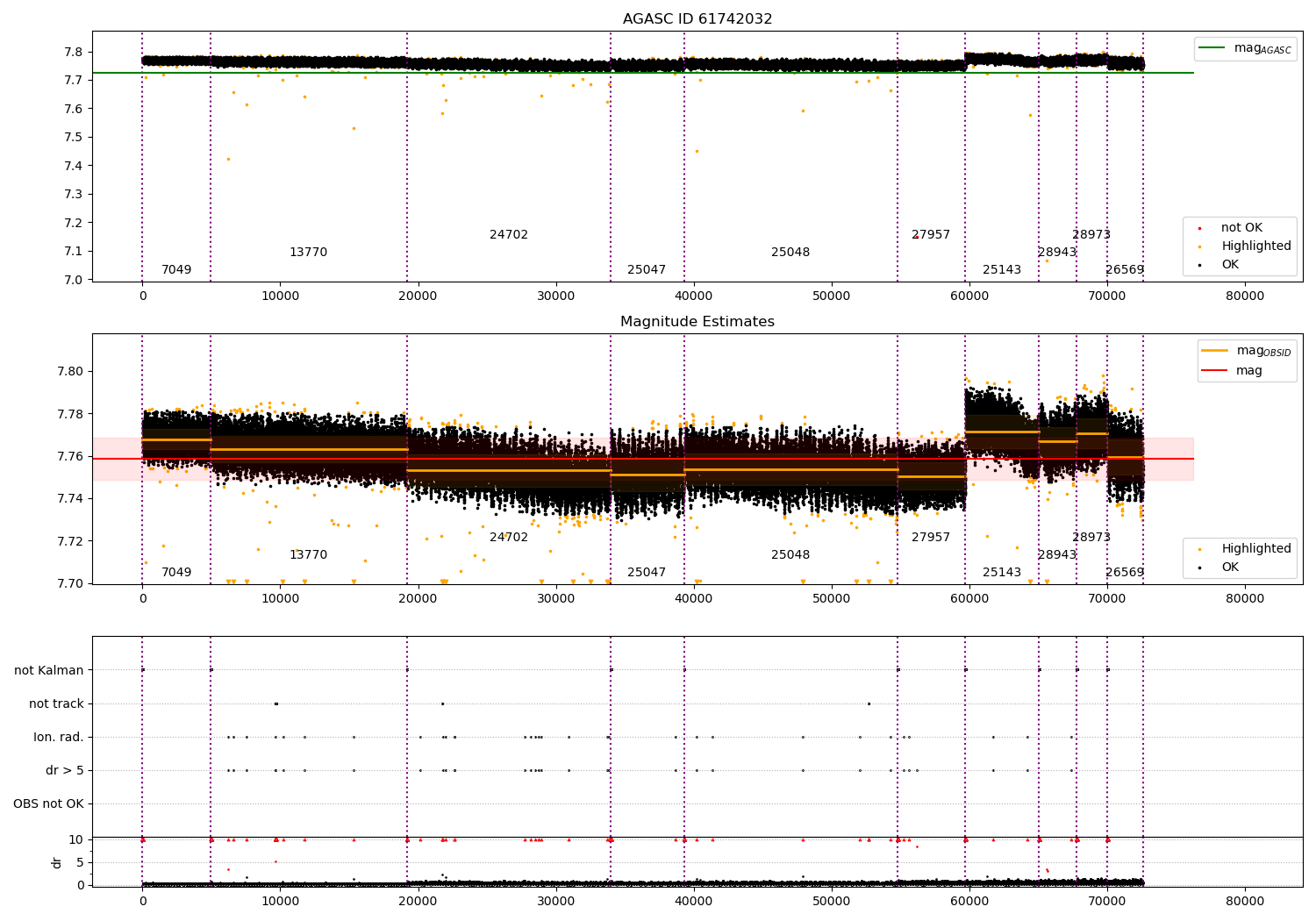Click OBSID label 7049 in Magnitude Estimates plot
Viewport: 1316px width, 921px height.
pyautogui.click(x=176, y=573)
